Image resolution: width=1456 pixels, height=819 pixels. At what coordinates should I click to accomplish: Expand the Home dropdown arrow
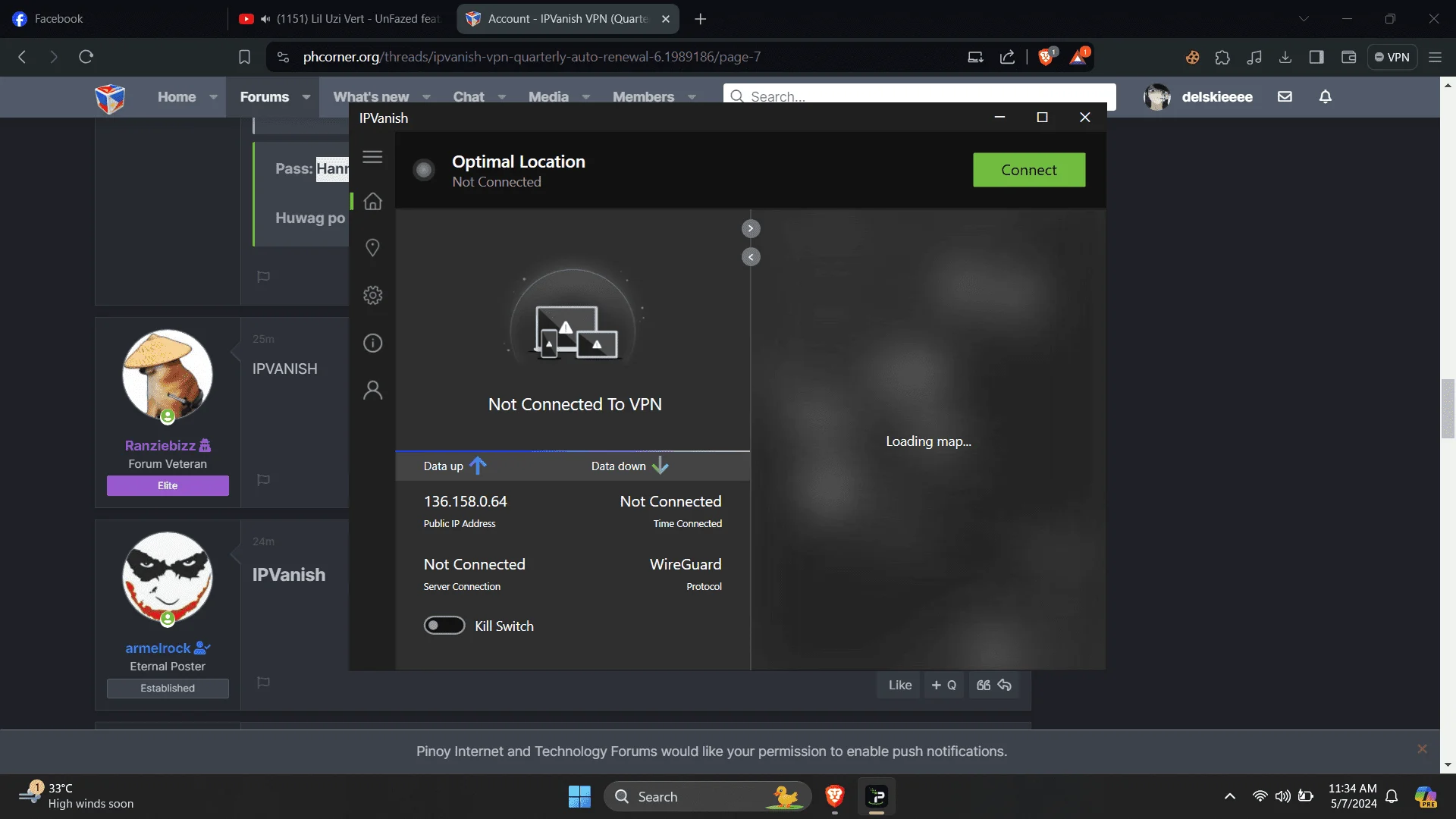[x=214, y=97]
